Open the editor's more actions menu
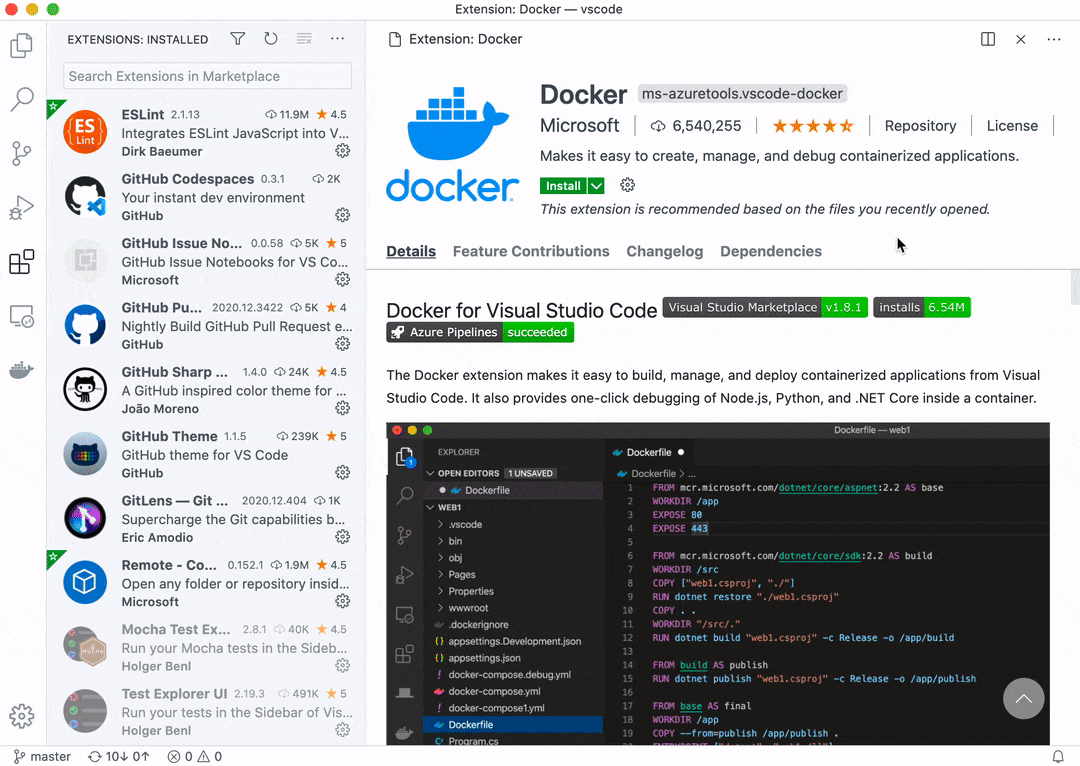The height and width of the screenshot is (766, 1080). tap(1053, 39)
